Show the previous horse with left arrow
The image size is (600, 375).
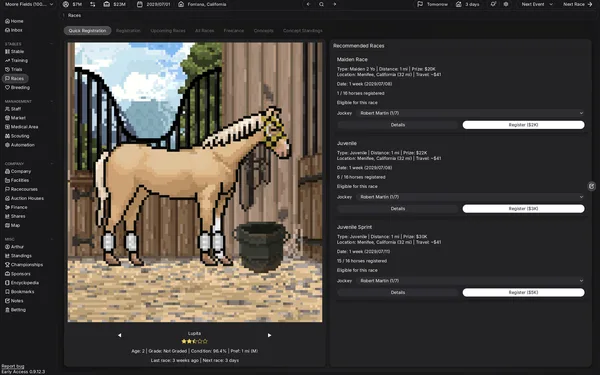point(119,335)
